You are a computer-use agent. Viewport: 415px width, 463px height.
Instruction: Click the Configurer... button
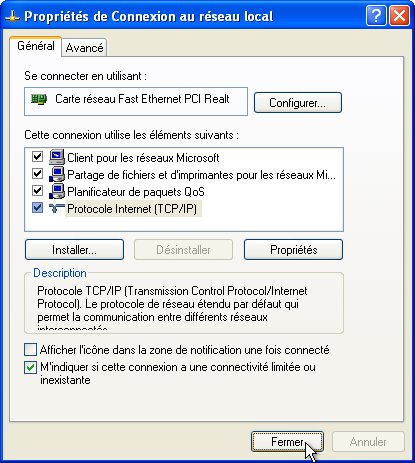[x=298, y=103]
